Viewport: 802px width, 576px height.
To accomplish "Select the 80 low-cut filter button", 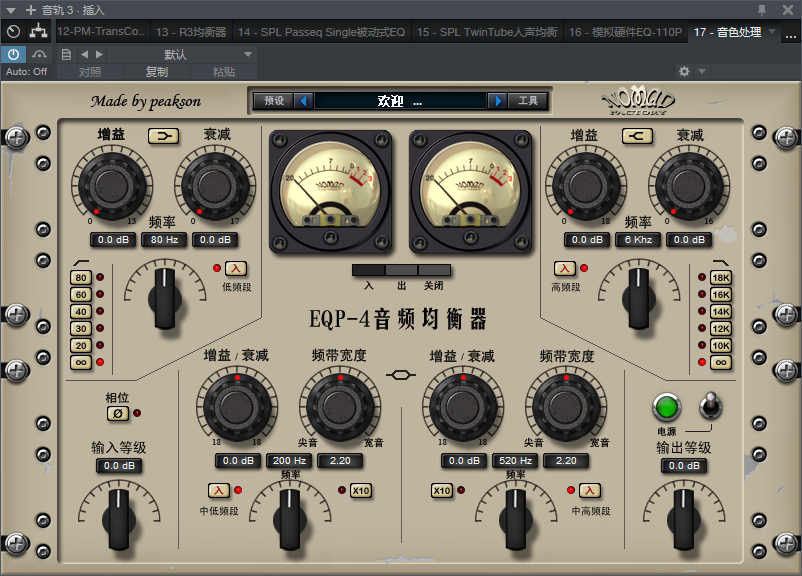I will point(81,278).
